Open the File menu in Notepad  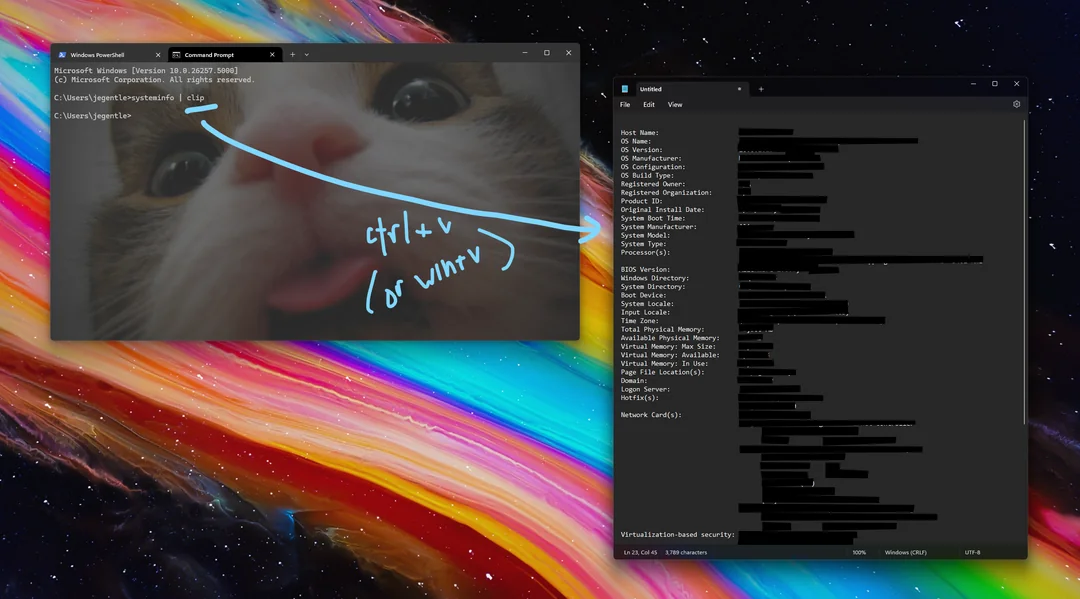click(x=624, y=104)
